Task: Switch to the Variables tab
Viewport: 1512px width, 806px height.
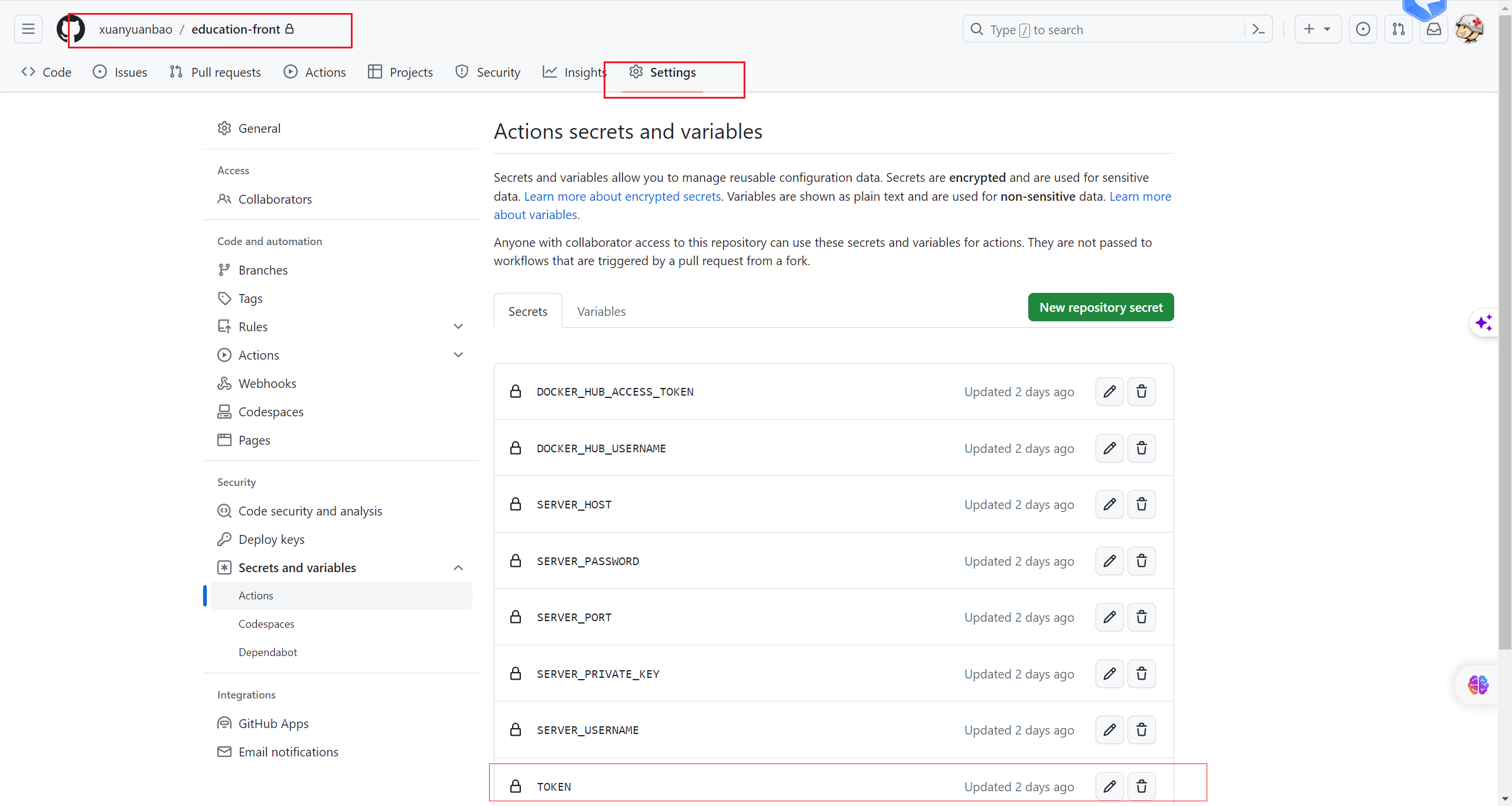Action: 601,311
